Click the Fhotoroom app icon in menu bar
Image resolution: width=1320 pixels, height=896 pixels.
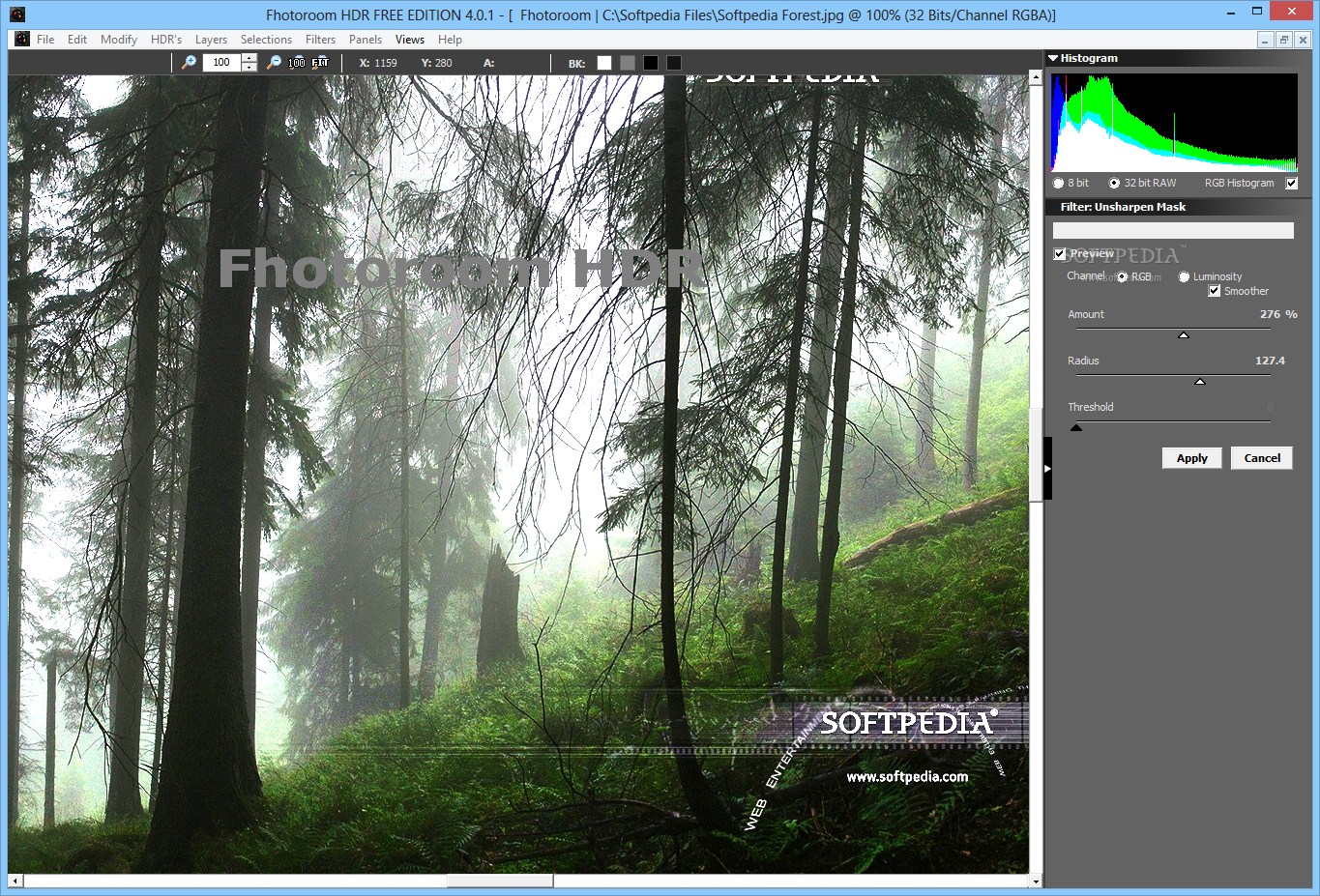tap(22, 40)
